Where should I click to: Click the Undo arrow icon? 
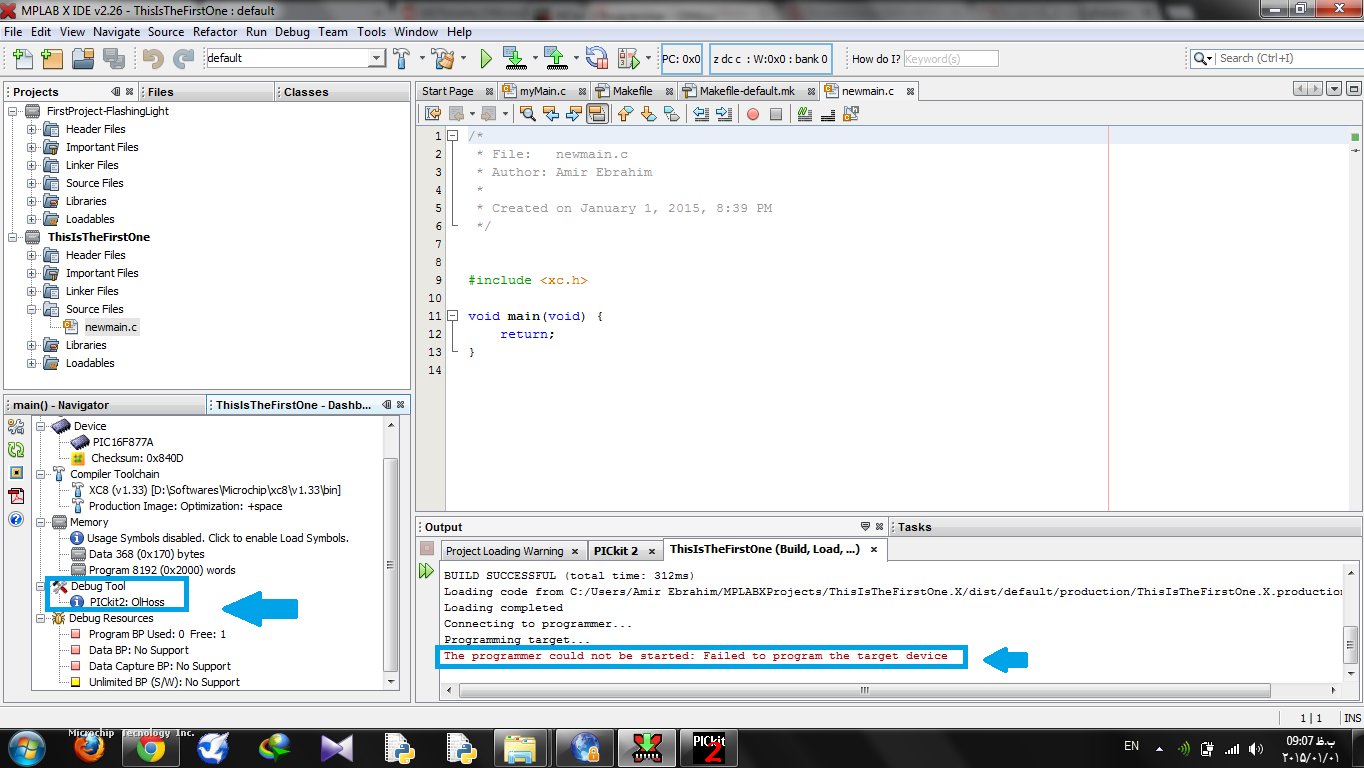tap(153, 58)
